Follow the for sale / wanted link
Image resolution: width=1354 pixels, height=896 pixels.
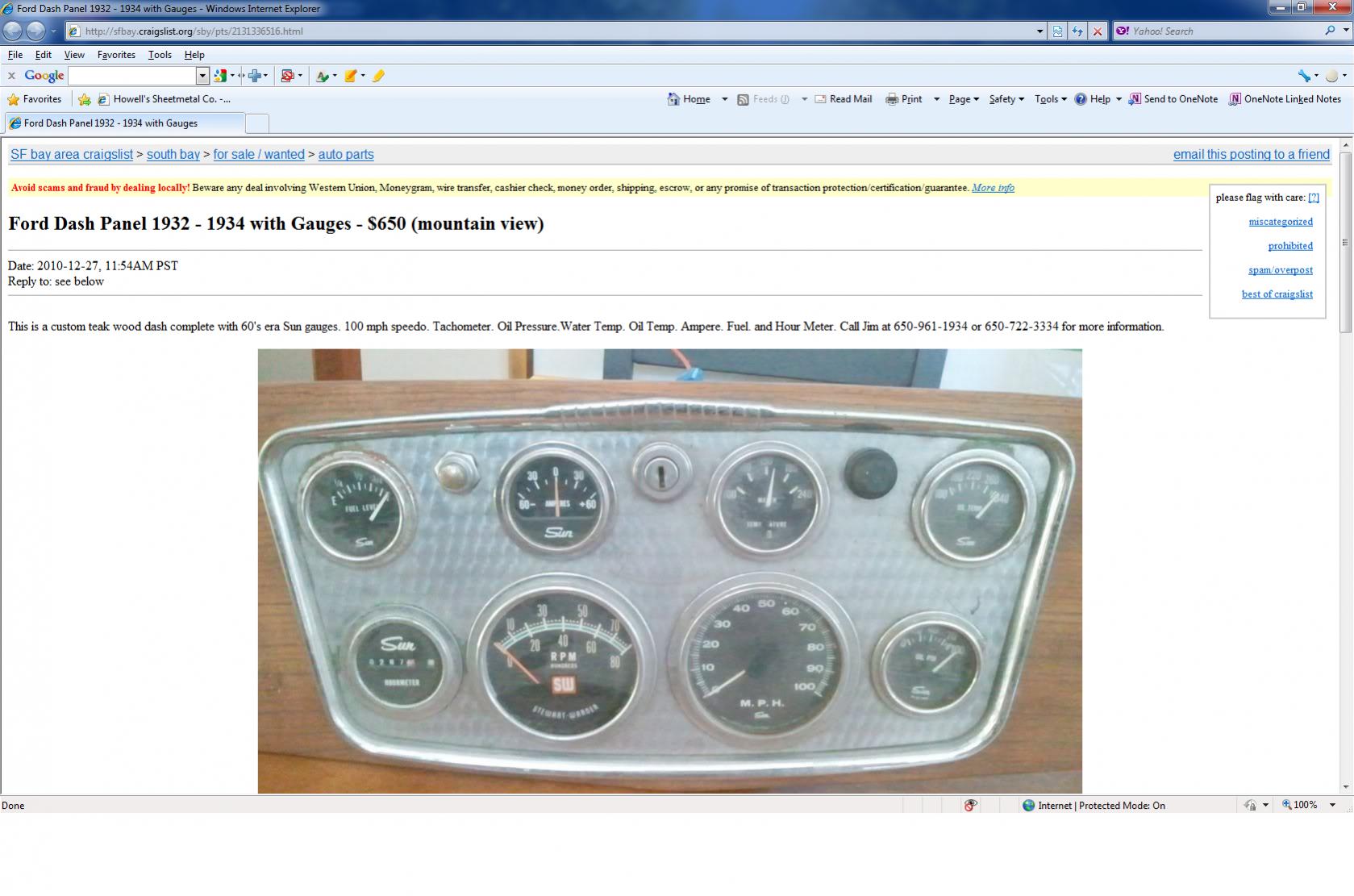259,154
